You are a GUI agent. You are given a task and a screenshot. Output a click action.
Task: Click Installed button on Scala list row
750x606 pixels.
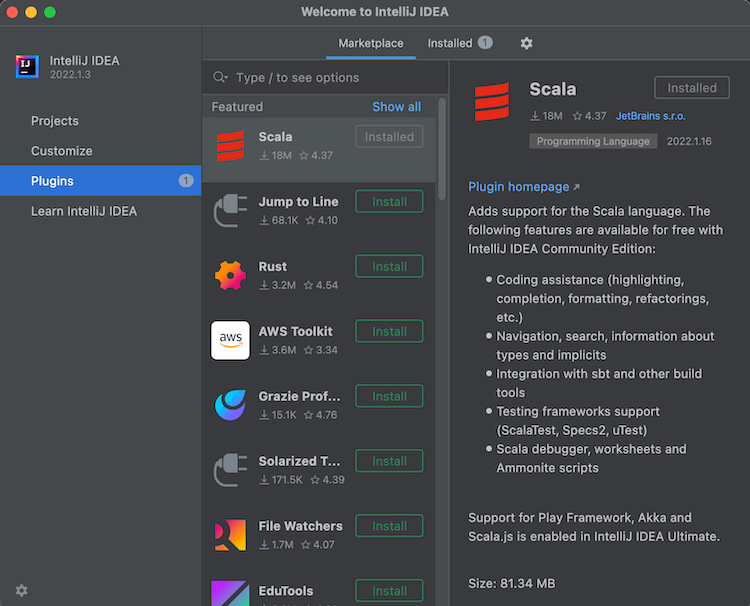(389, 137)
